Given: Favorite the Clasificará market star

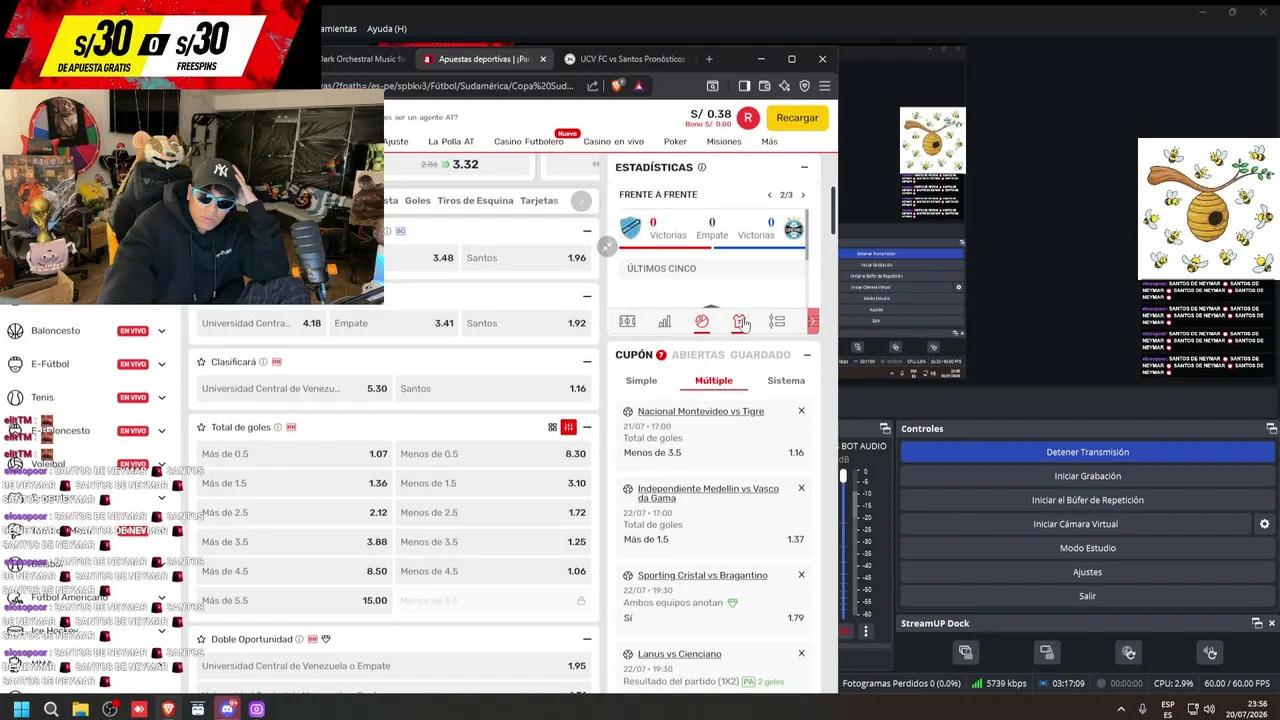Looking at the screenshot, I should pyautogui.click(x=202, y=362).
